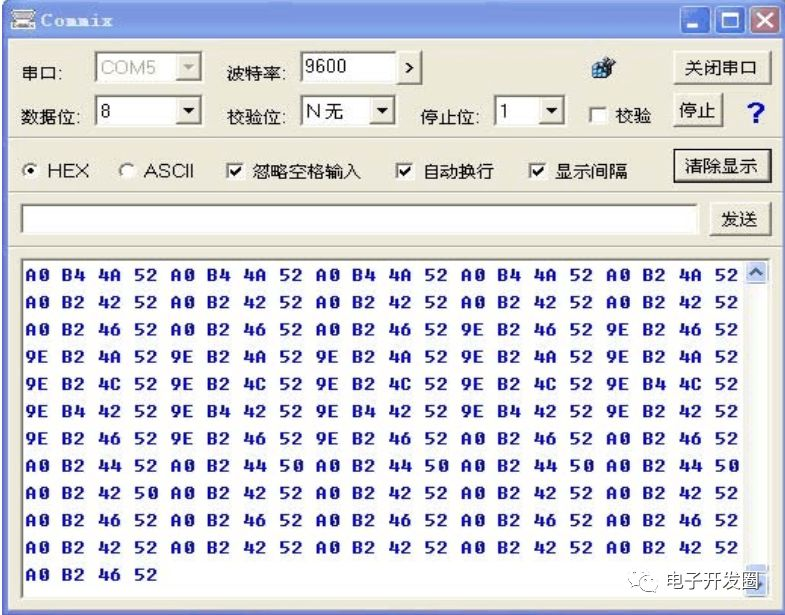Click the last 46 byte in the final row
This screenshot has height=615, width=785.
pyautogui.click(x=109, y=575)
